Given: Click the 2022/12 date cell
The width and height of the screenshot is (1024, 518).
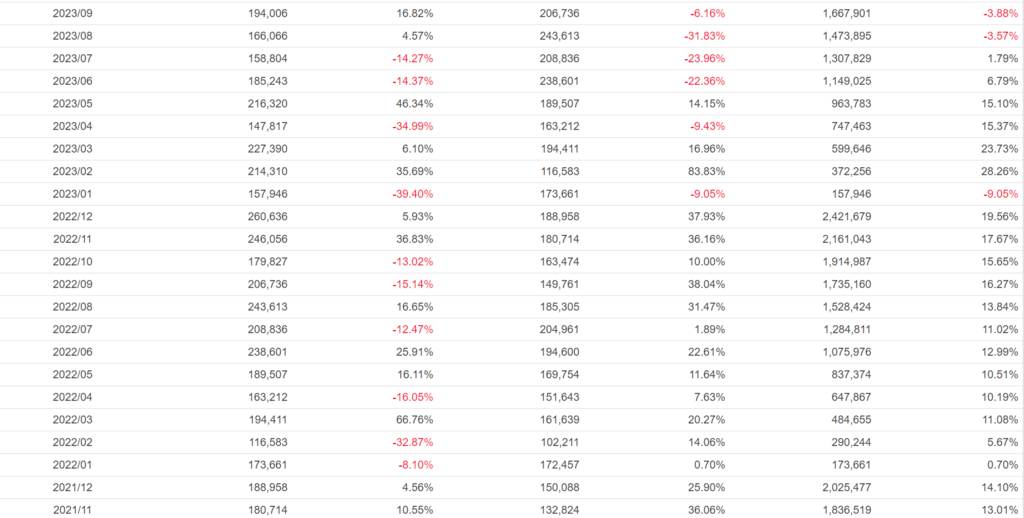Looking at the screenshot, I should point(73,216).
